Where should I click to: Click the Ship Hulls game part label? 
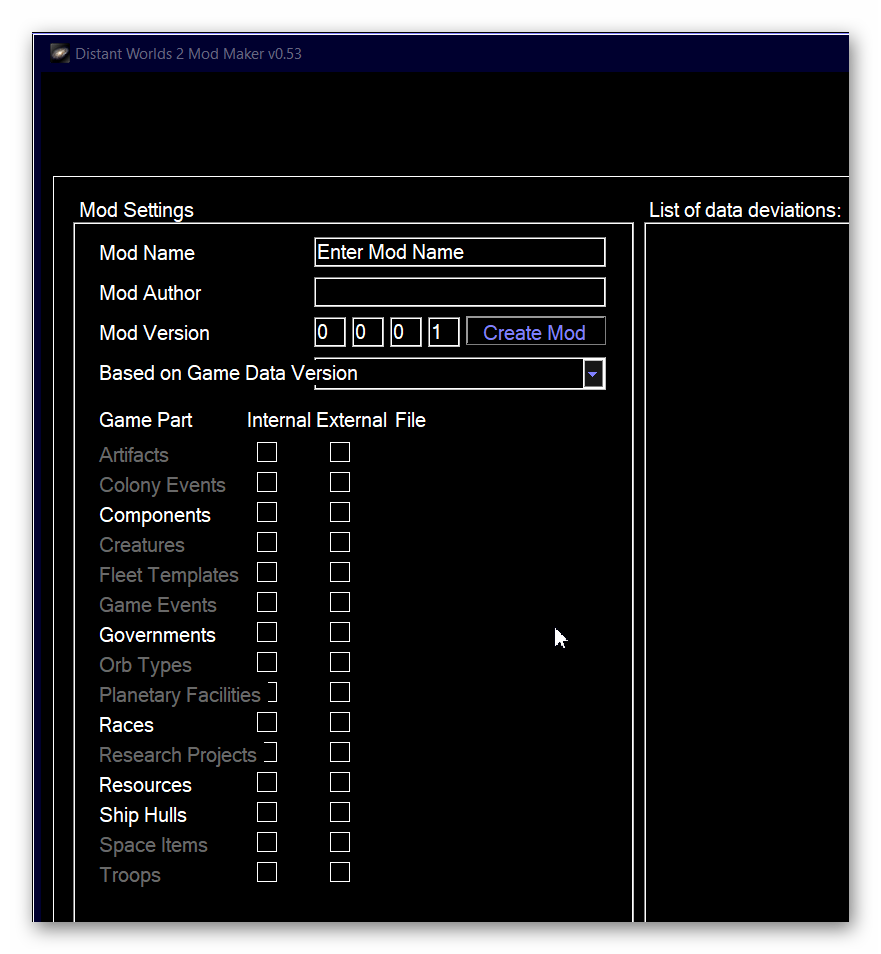pos(142,815)
